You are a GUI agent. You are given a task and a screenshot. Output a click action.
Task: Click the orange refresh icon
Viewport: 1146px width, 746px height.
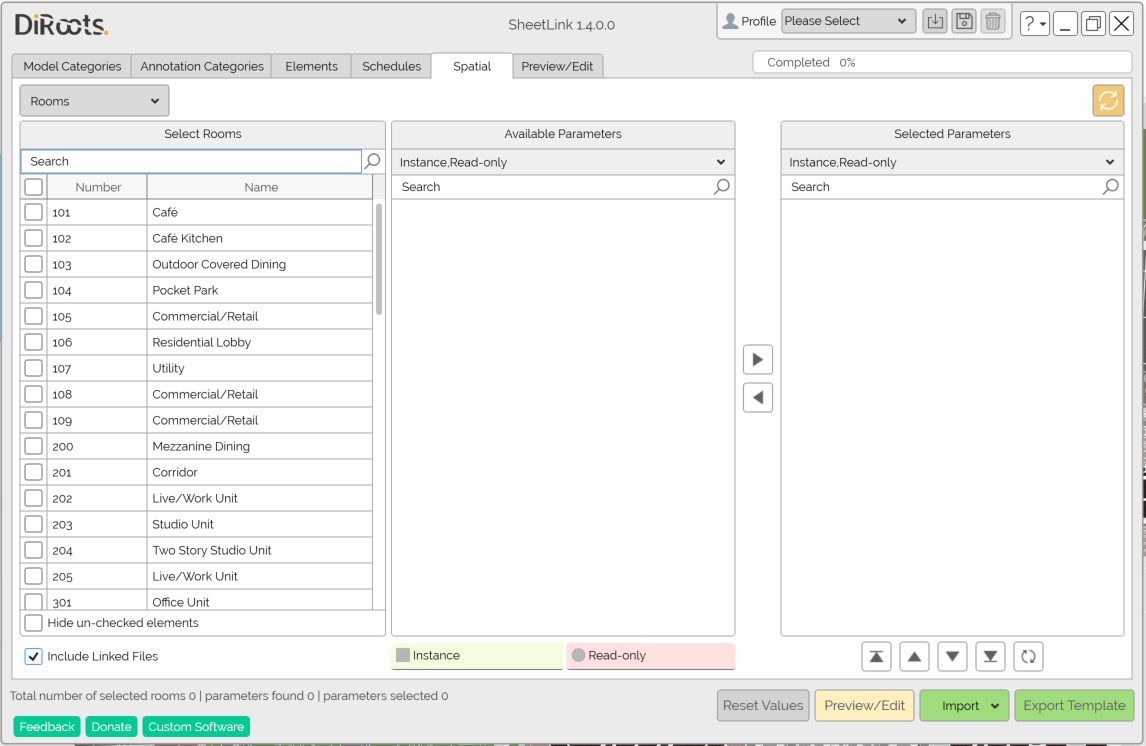pos(1108,101)
